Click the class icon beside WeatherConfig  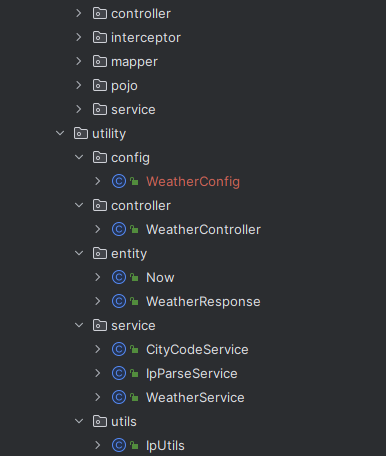point(119,181)
